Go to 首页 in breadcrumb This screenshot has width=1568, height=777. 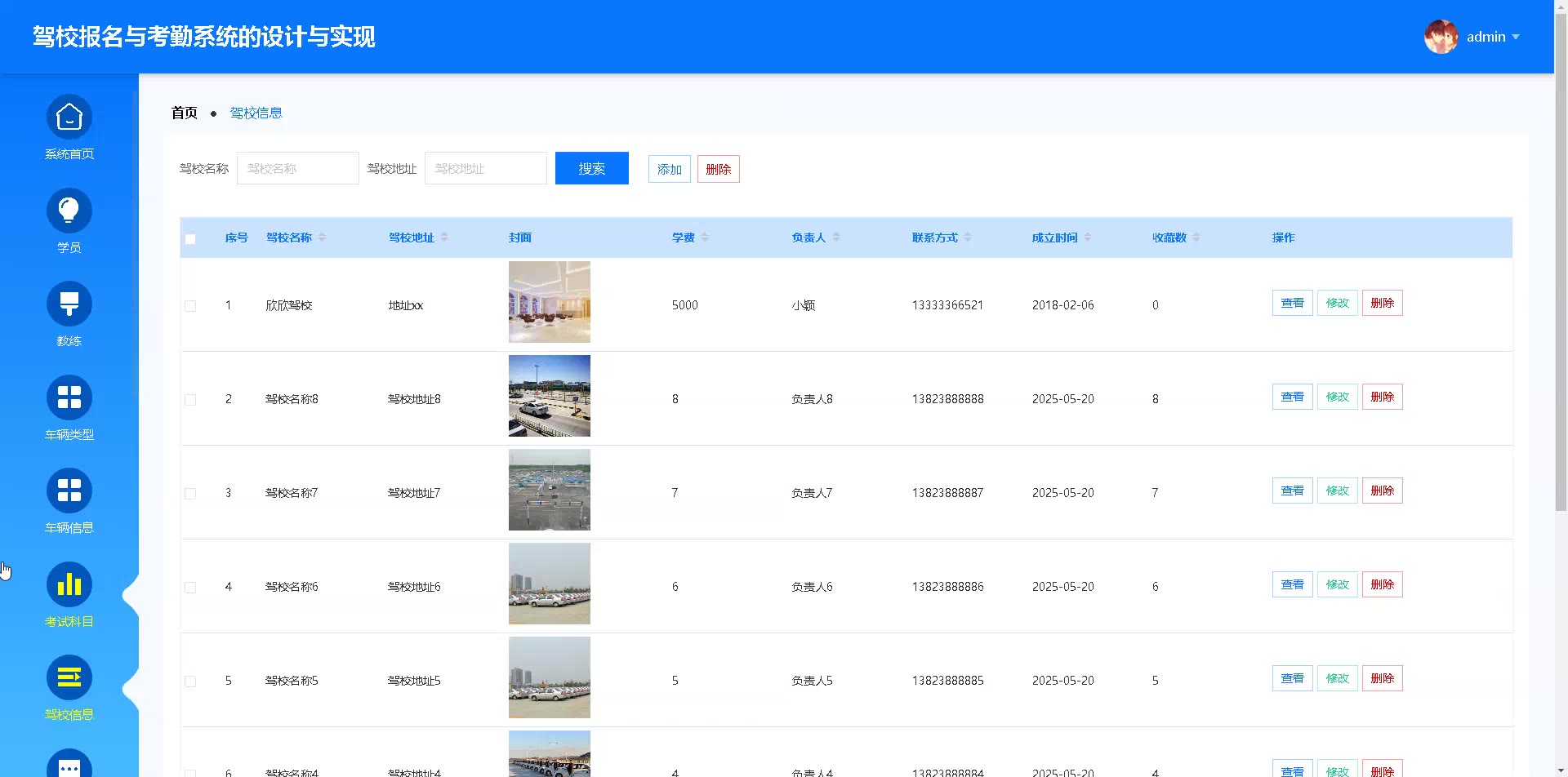tap(184, 113)
